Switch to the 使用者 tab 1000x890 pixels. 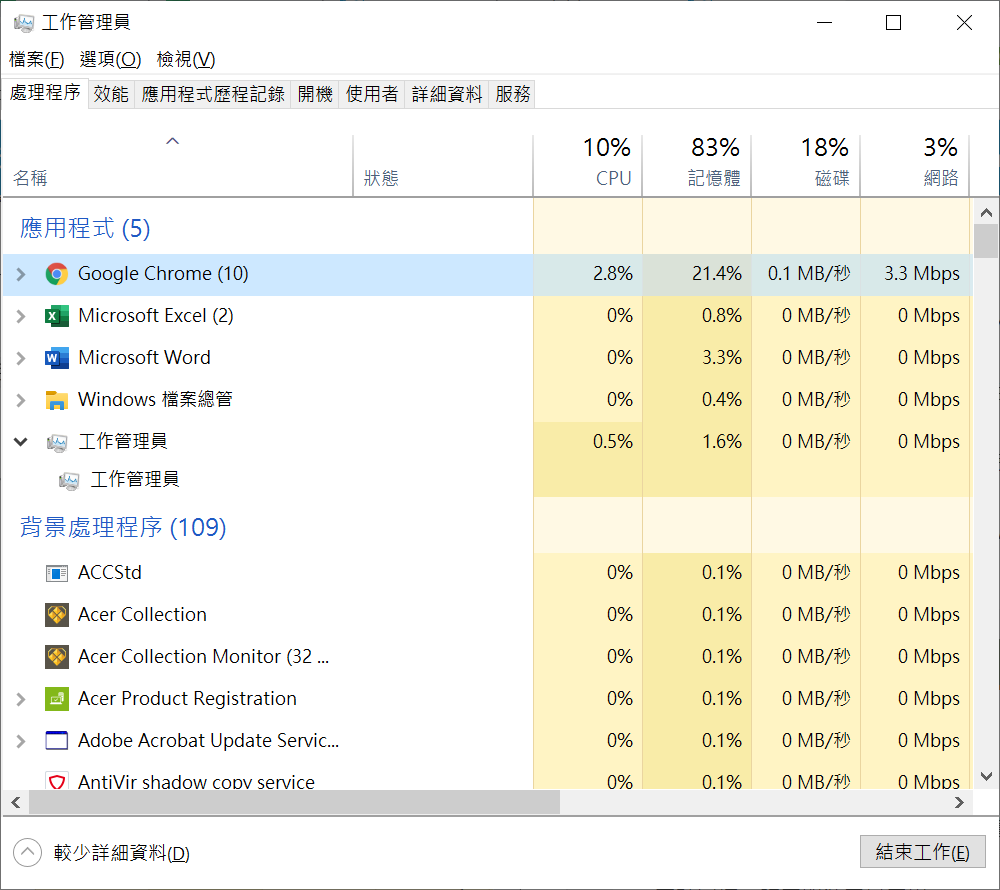pos(372,94)
